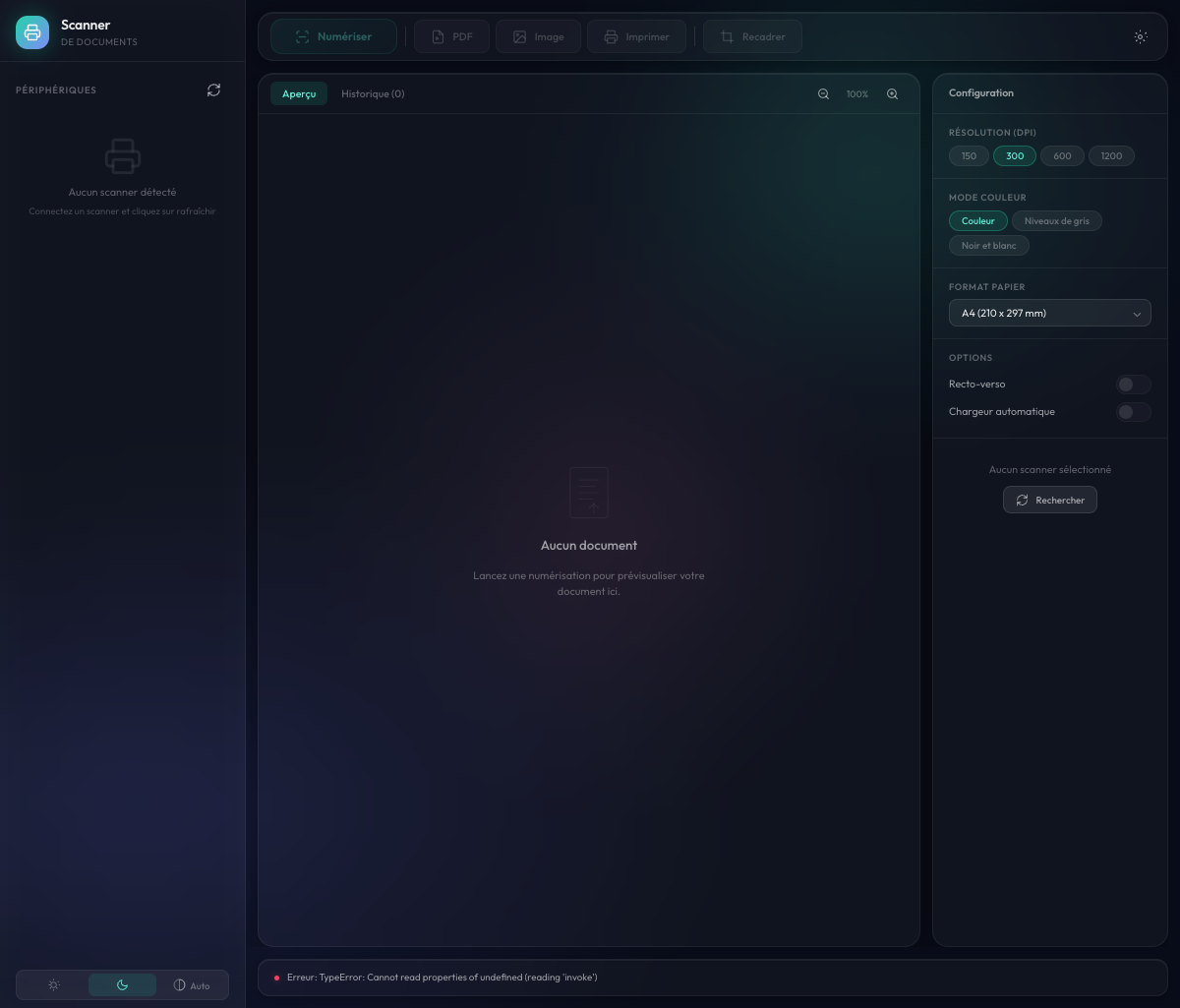The image size is (1180, 1008).
Task: Click the Scanner app printer logo
Action: click(32, 32)
